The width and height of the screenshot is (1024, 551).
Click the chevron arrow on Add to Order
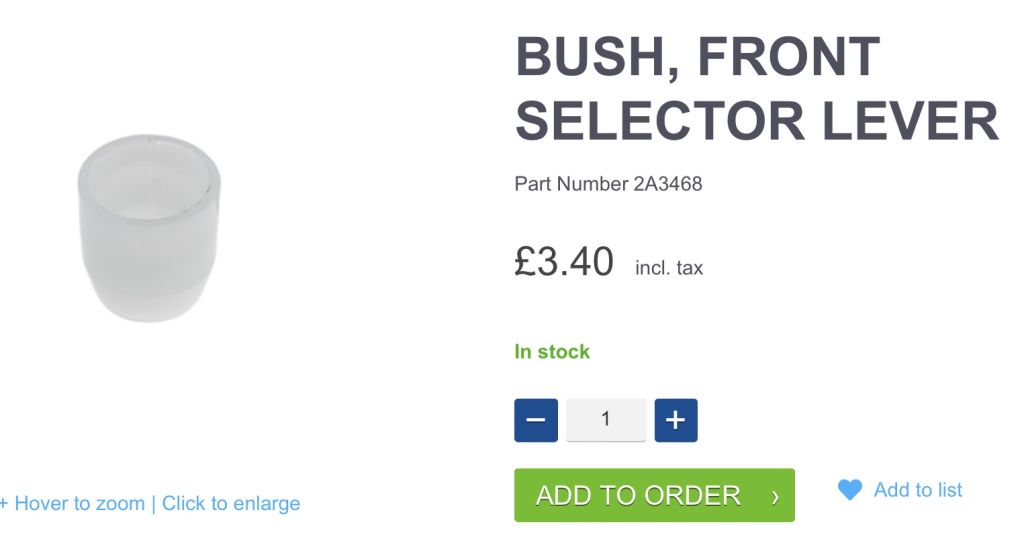click(775, 497)
